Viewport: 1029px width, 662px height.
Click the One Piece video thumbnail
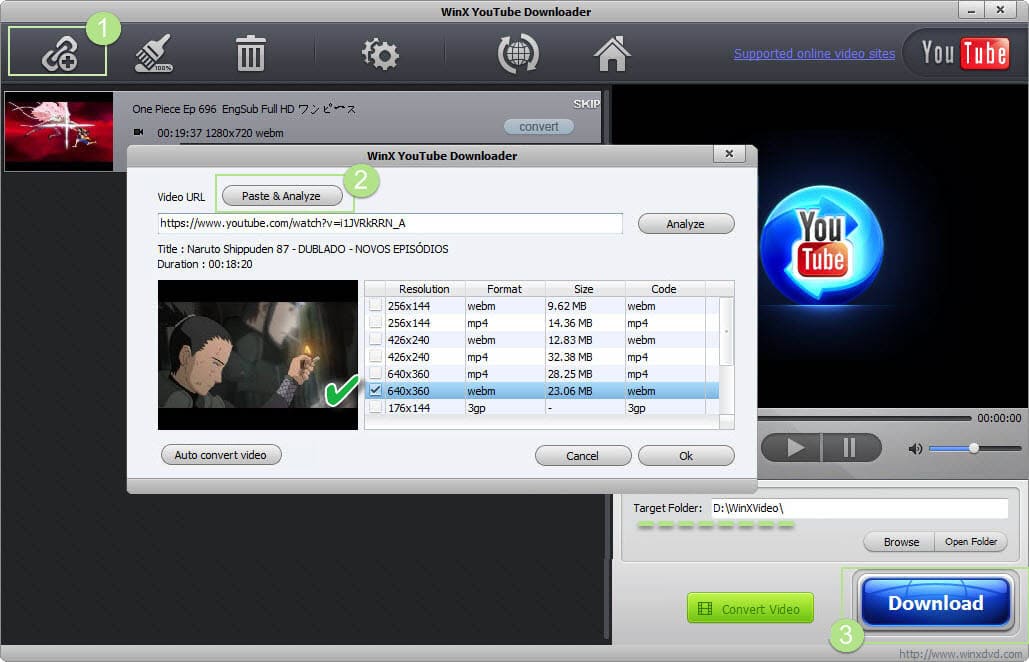(59, 132)
